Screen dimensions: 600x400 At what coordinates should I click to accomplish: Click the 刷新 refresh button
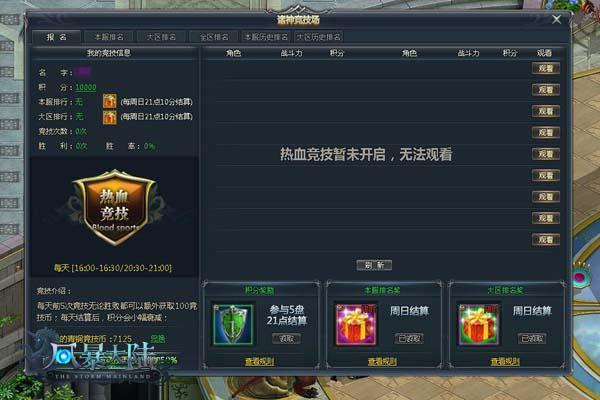point(374,265)
